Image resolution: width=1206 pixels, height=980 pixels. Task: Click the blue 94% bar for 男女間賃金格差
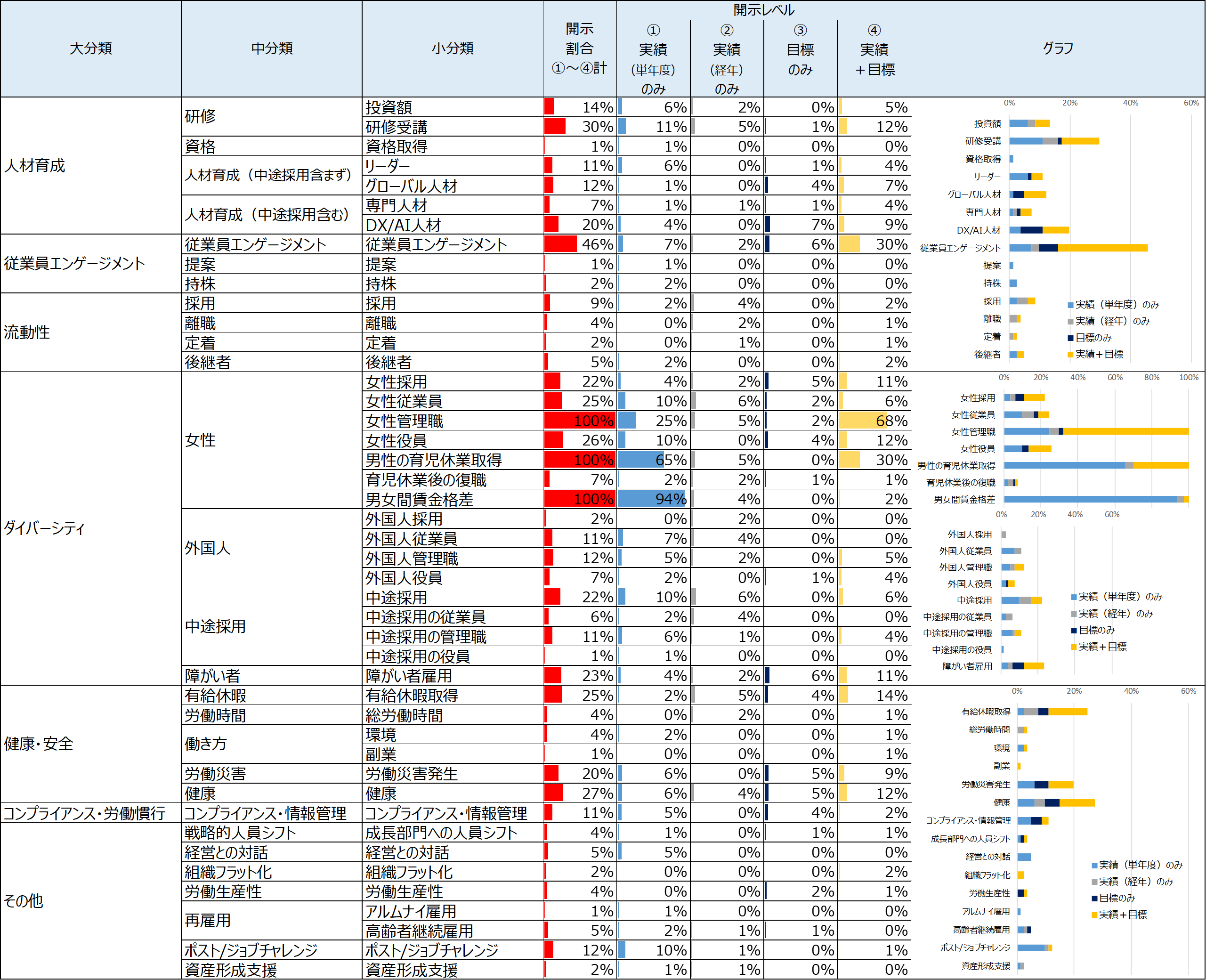coord(651,499)
